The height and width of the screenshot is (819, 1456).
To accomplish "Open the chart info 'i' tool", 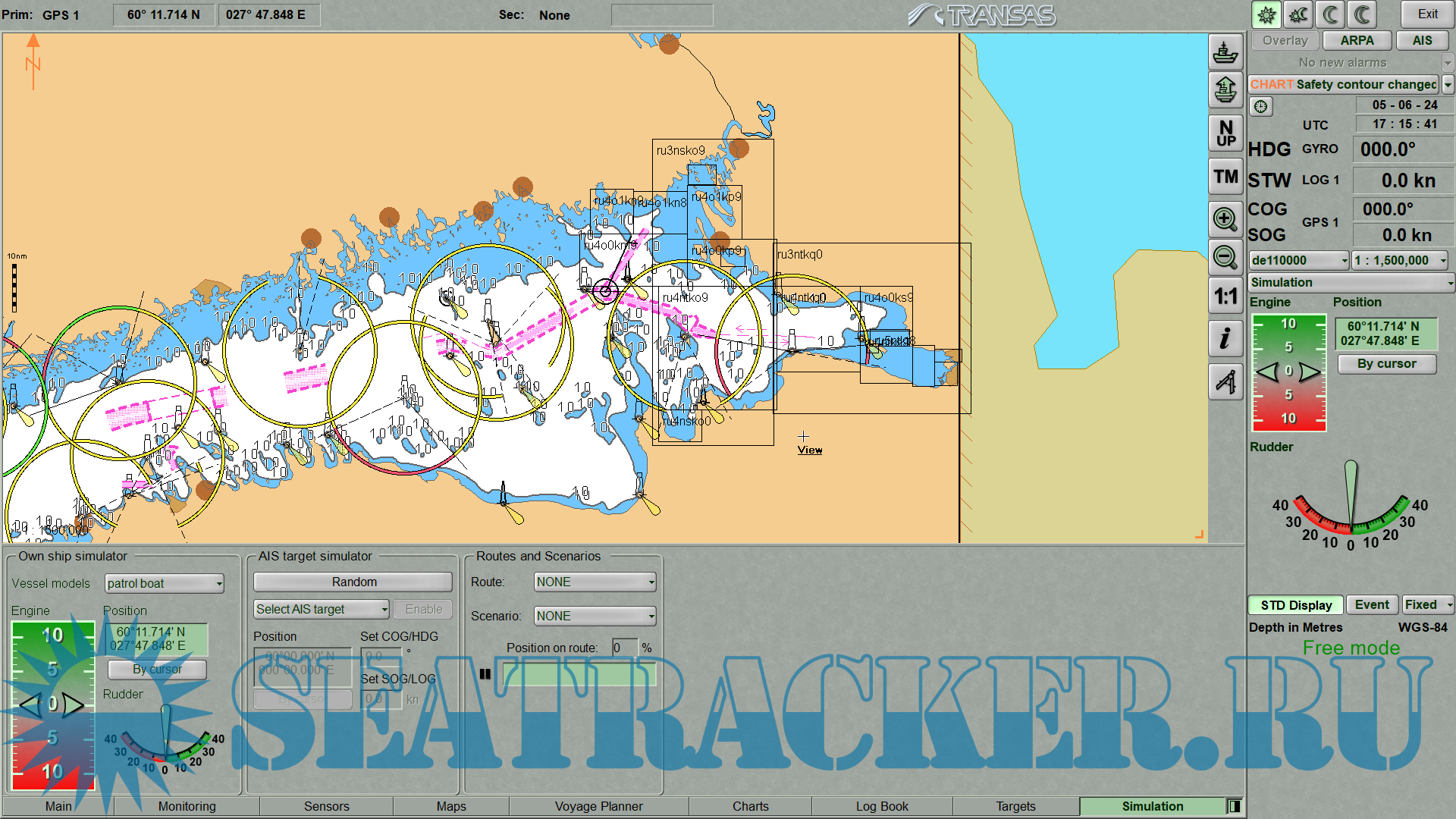I will (1225, 338).
